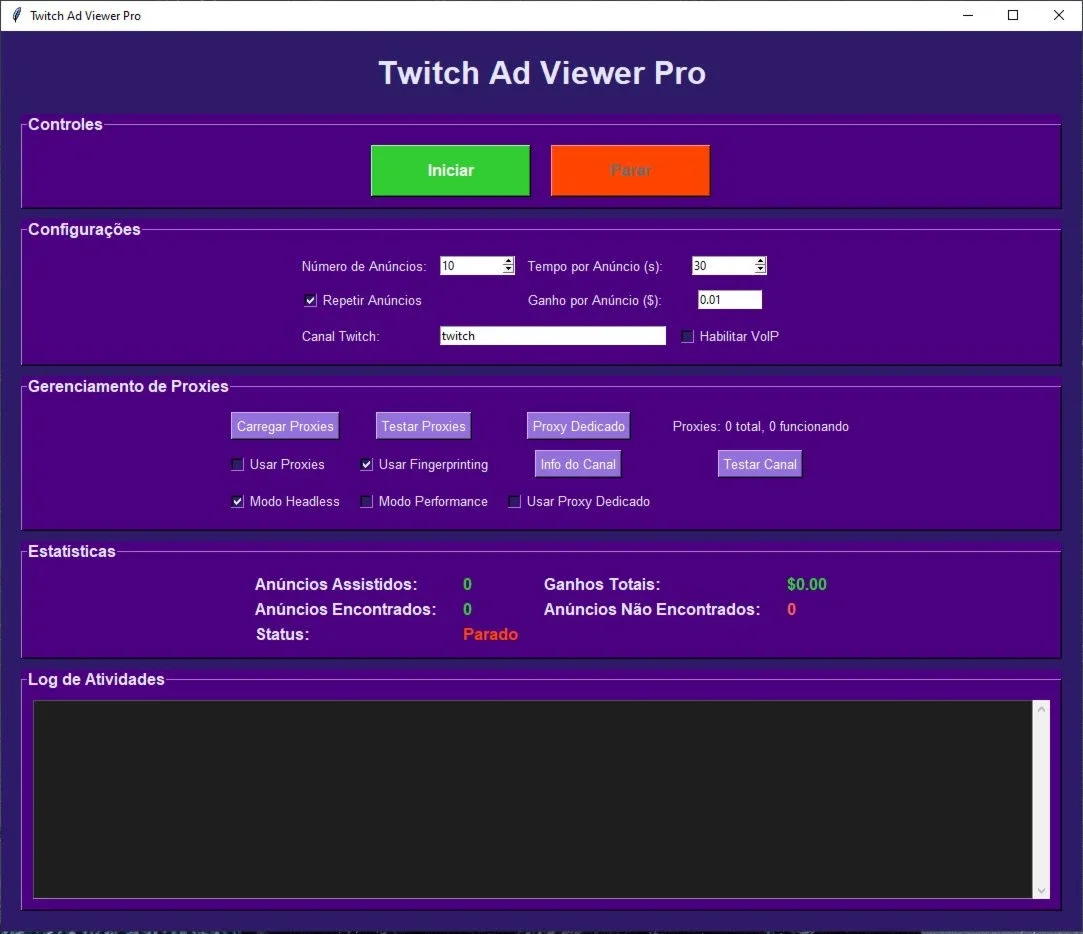Increase Número de Anúncios with up arrow
This screenshot has height=934, width=1083.
point(508,261)
